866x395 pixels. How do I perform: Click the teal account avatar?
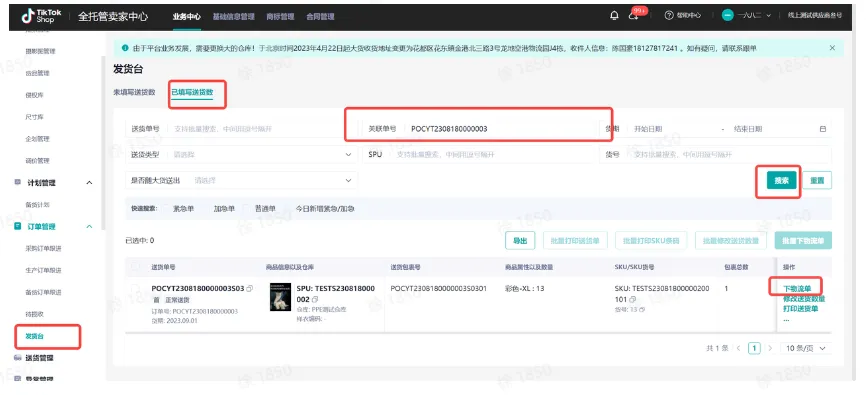[728, 15]
